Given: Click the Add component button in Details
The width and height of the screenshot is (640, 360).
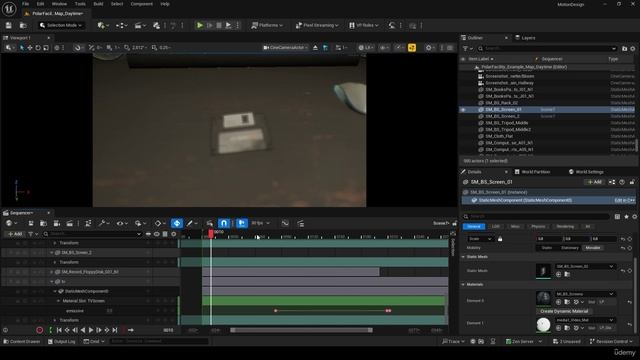Looking at the screenshot, I should pos(594,182).
